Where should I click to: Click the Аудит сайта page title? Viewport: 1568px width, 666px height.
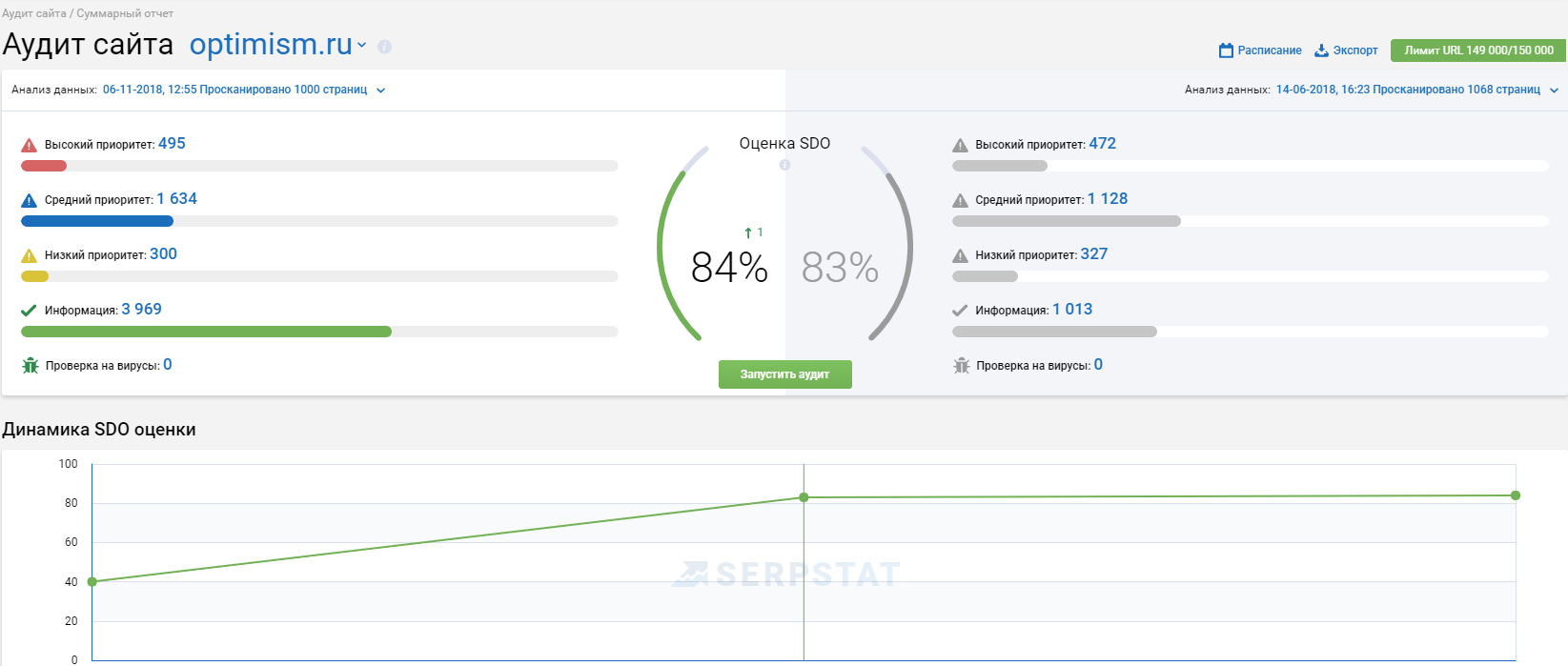(x=88, y=44)
